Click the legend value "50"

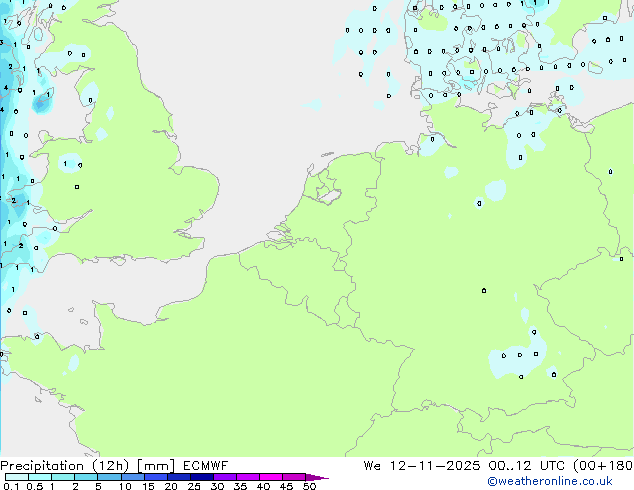[x=309, y=486]
